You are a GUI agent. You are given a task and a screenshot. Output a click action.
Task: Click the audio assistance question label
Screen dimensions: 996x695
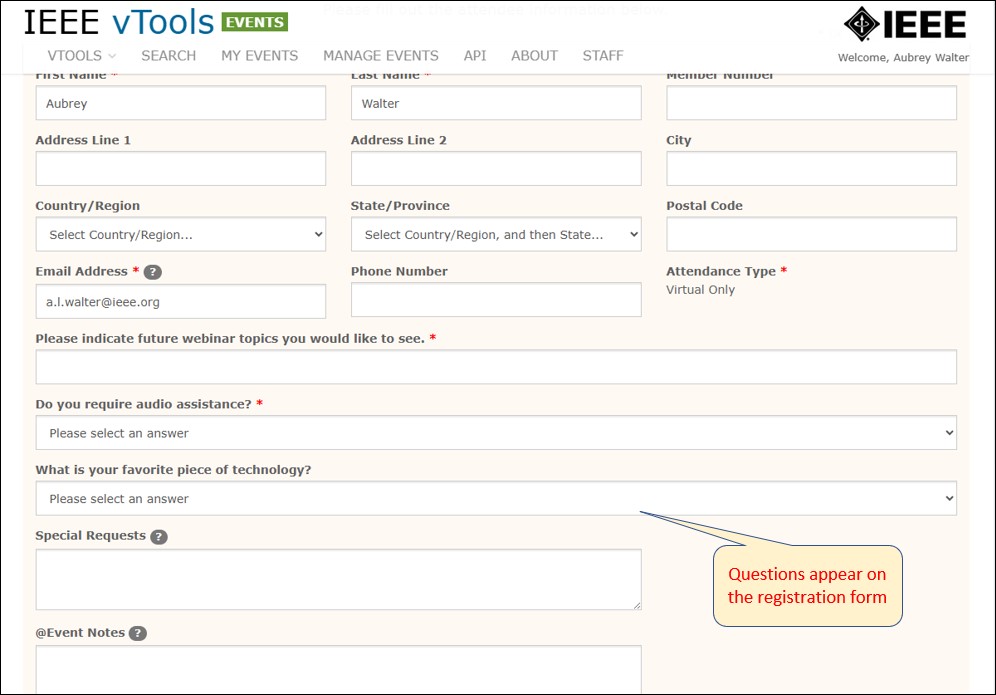coord(144,405)
